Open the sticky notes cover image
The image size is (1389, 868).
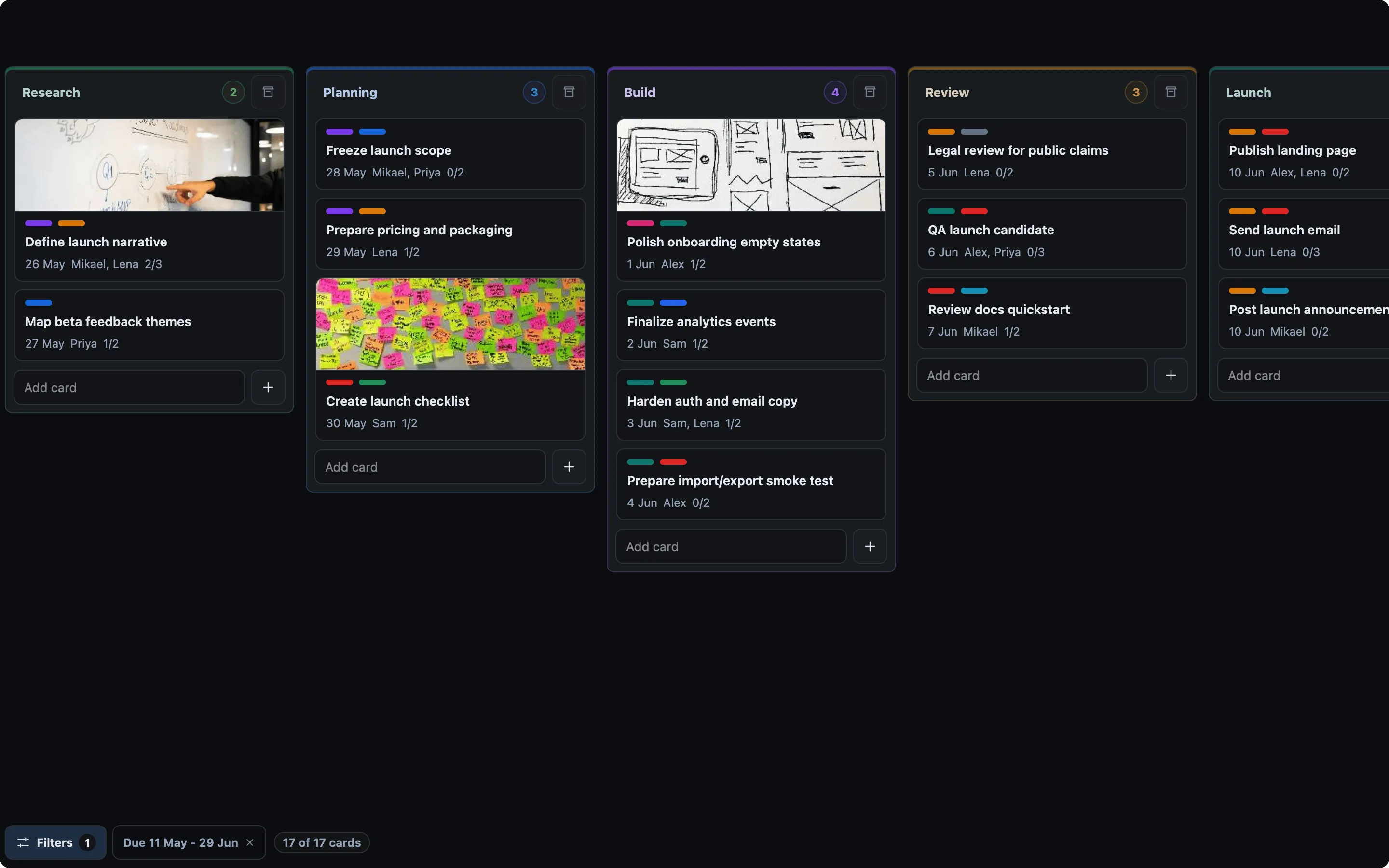pyautogui.click(x=450, y=324)
